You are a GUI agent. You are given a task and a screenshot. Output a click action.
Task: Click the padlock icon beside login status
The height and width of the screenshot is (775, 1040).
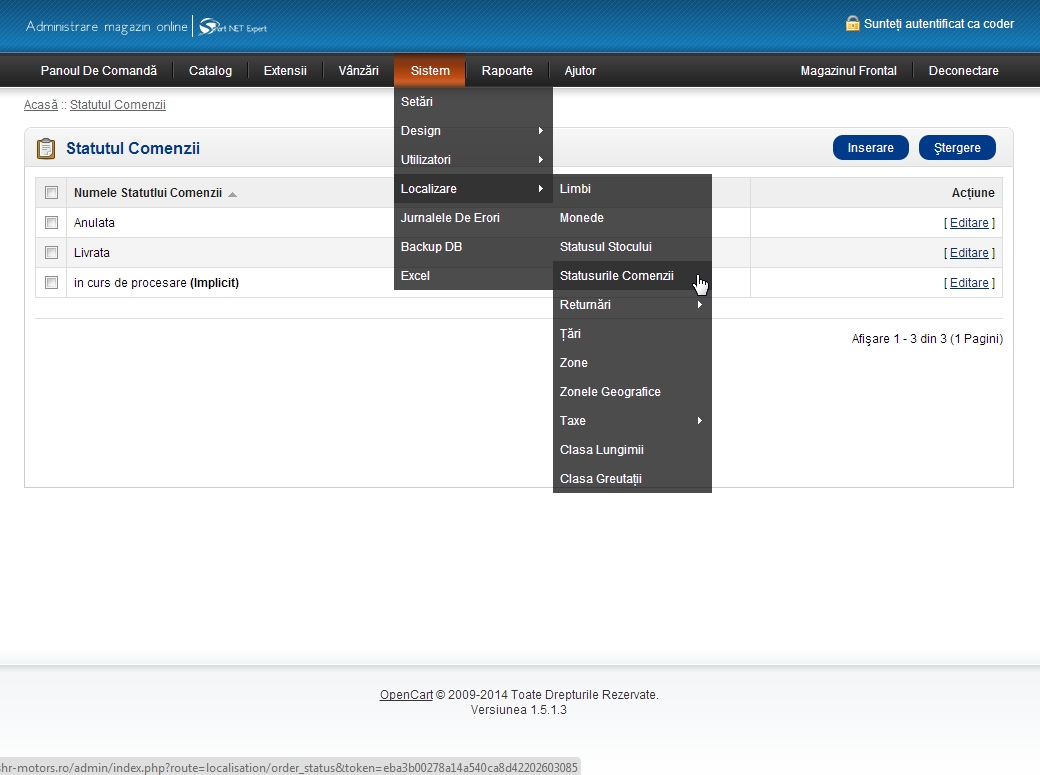(852, 24)
